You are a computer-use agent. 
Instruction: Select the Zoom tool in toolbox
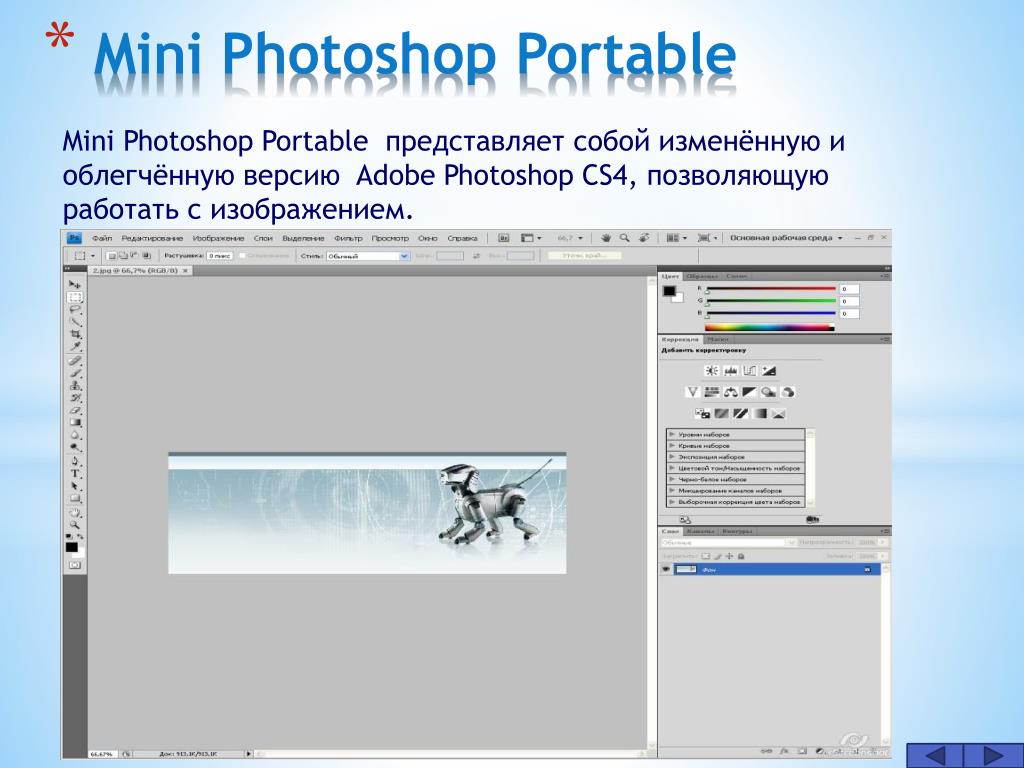[x=75, y=524]
